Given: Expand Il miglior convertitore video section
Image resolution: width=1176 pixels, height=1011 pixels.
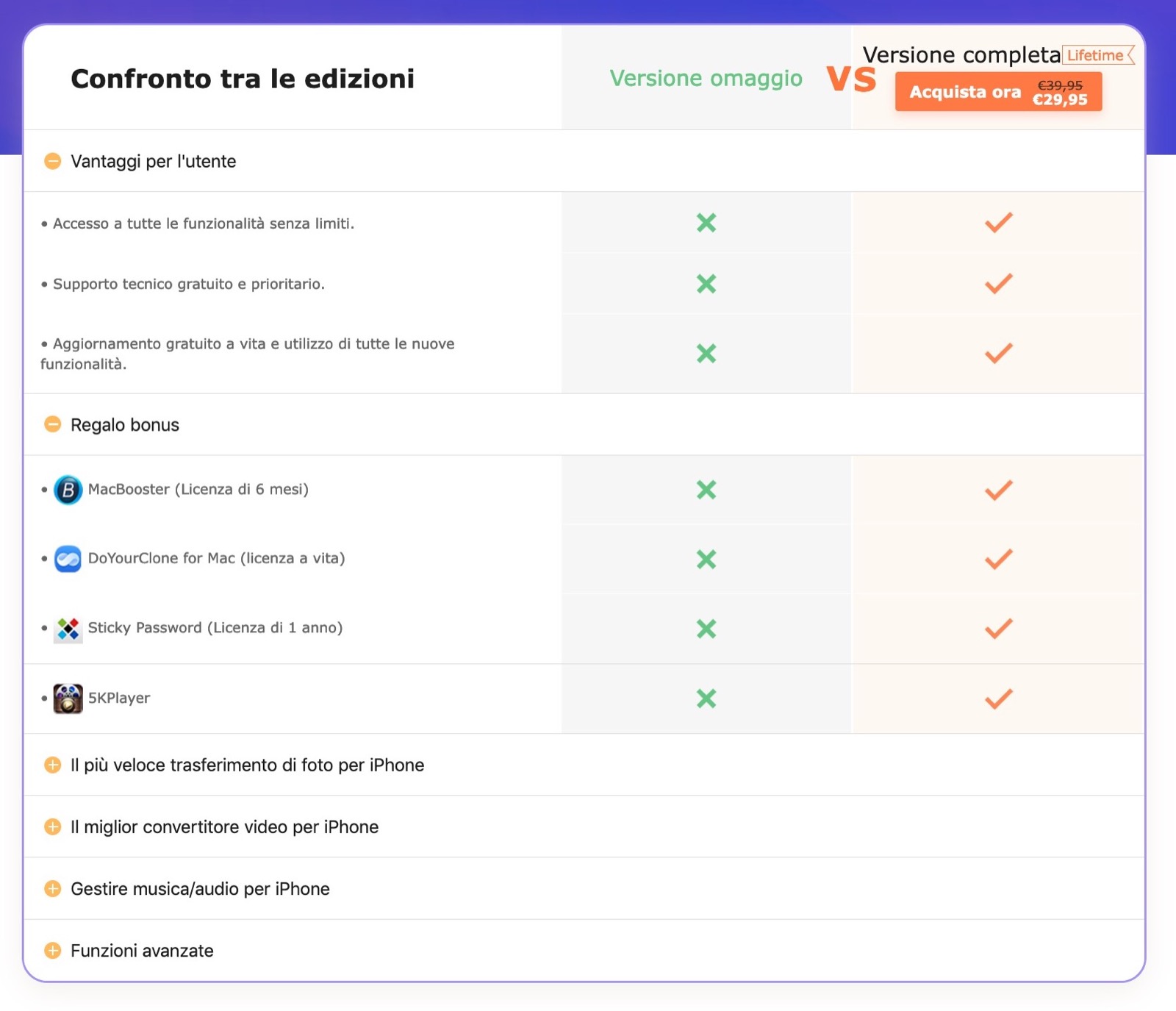Looking at the screenshot, I should tap(53, 826).
